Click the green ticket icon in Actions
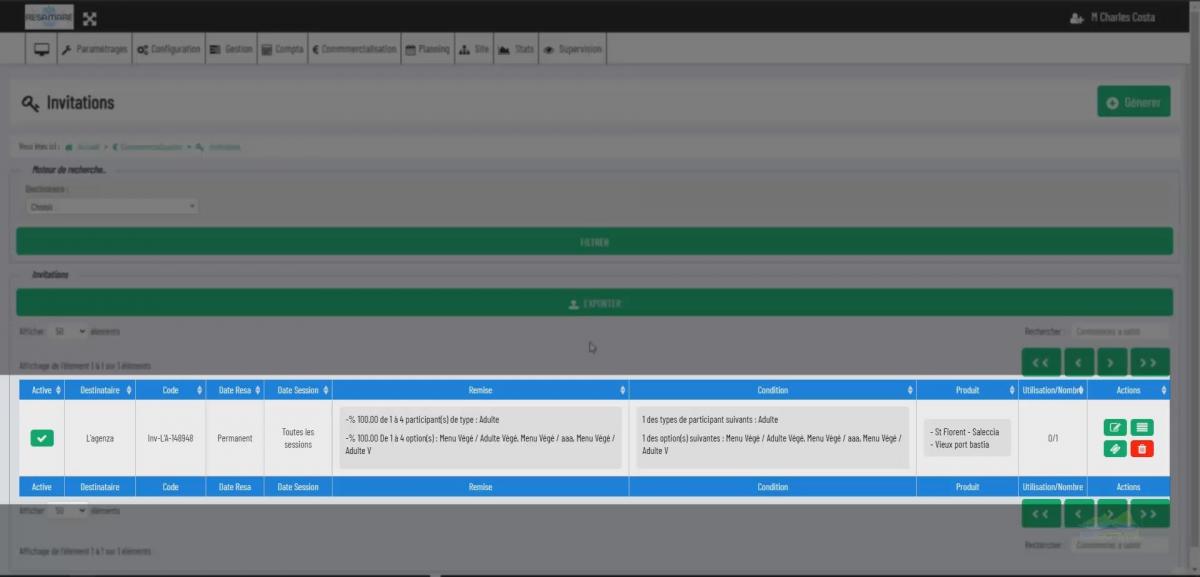 (x=1115, y=449)
